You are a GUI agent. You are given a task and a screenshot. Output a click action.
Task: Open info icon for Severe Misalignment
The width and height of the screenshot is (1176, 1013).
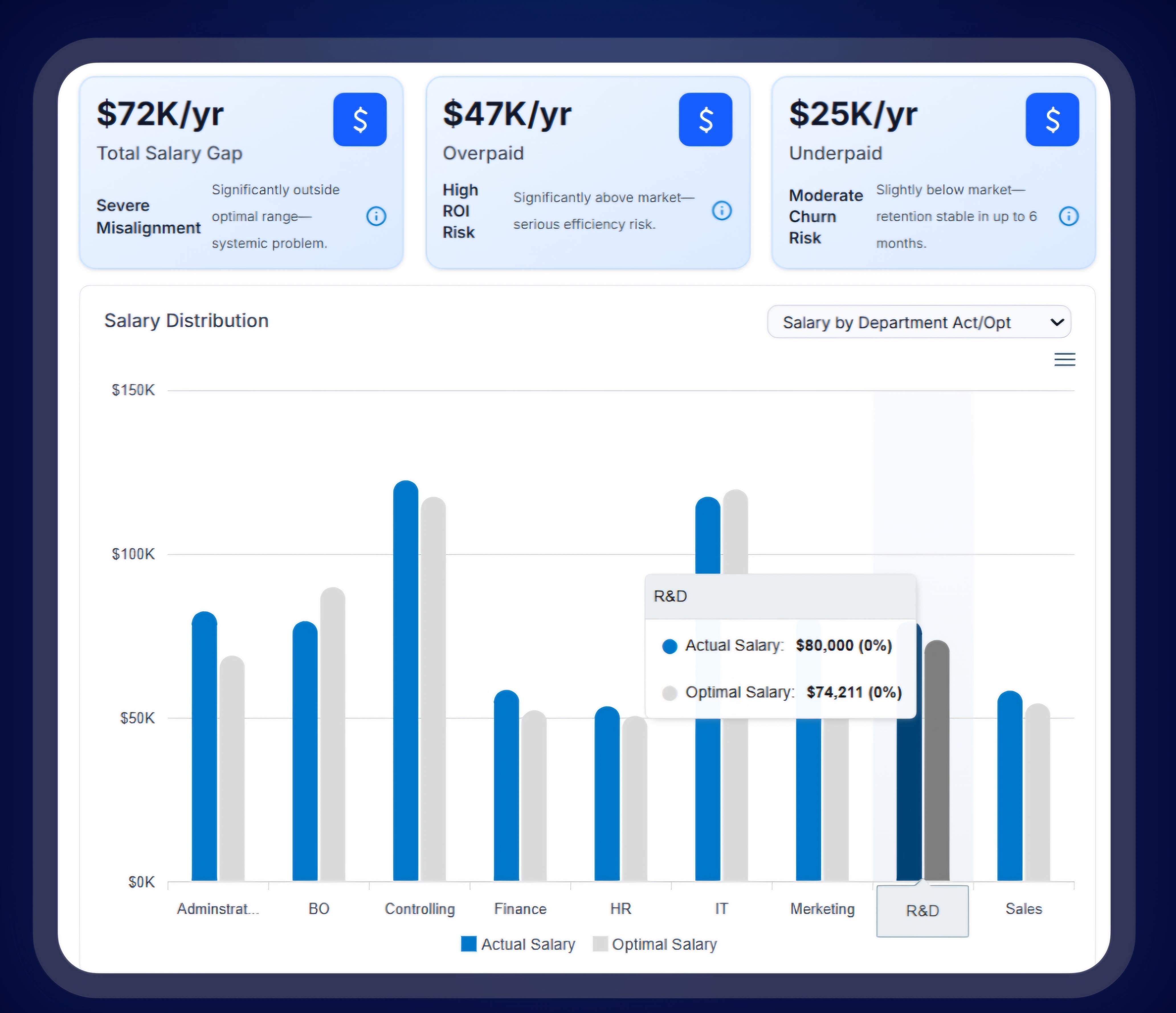tap(376, 216)
